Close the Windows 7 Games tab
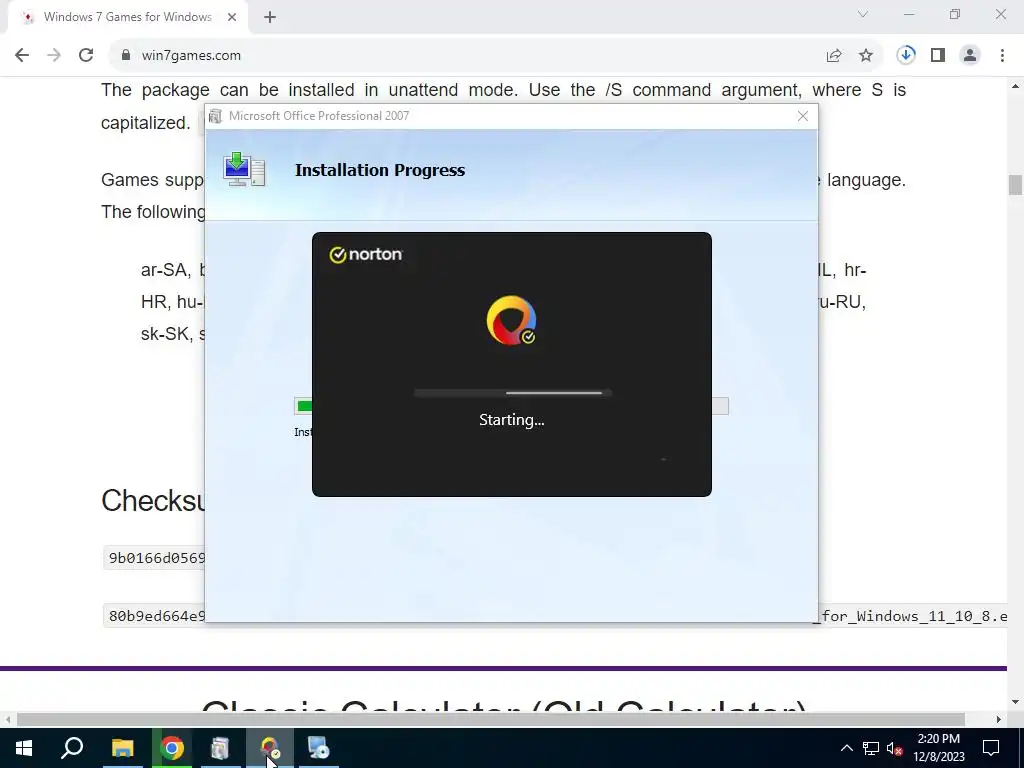The image size is (1024, 768). point(232,18)
